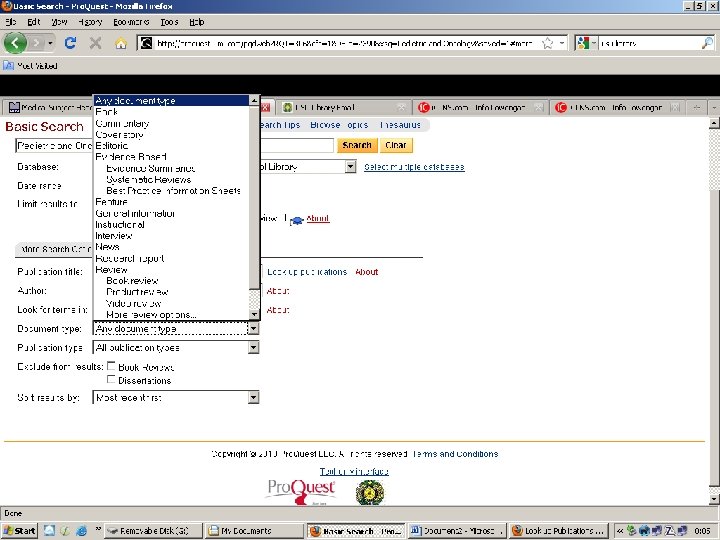
Task: Click the browser Back arrow button
Action: pos(15,43)
